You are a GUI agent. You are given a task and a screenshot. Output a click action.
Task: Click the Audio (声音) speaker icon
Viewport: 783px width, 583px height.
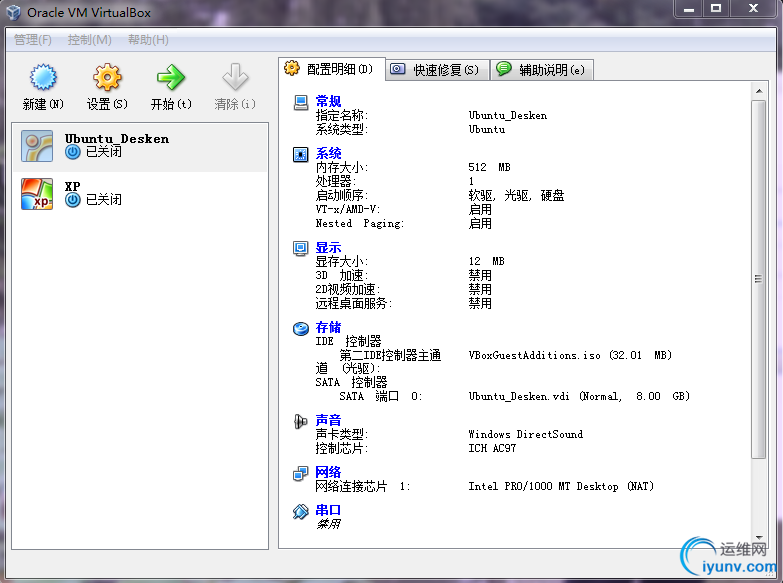click(x=300, y=422)
